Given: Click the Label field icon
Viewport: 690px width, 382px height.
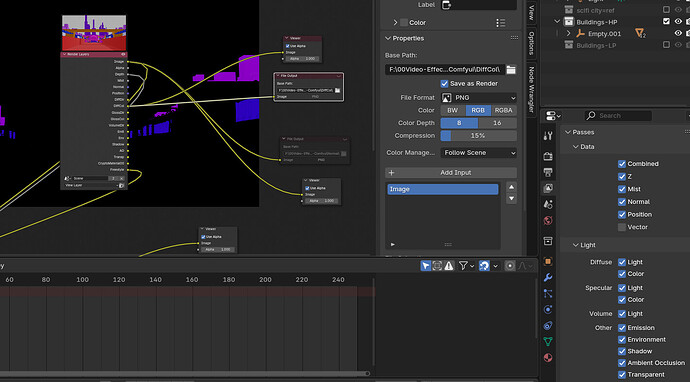Looking at the screenshot, I should (447, 5).
